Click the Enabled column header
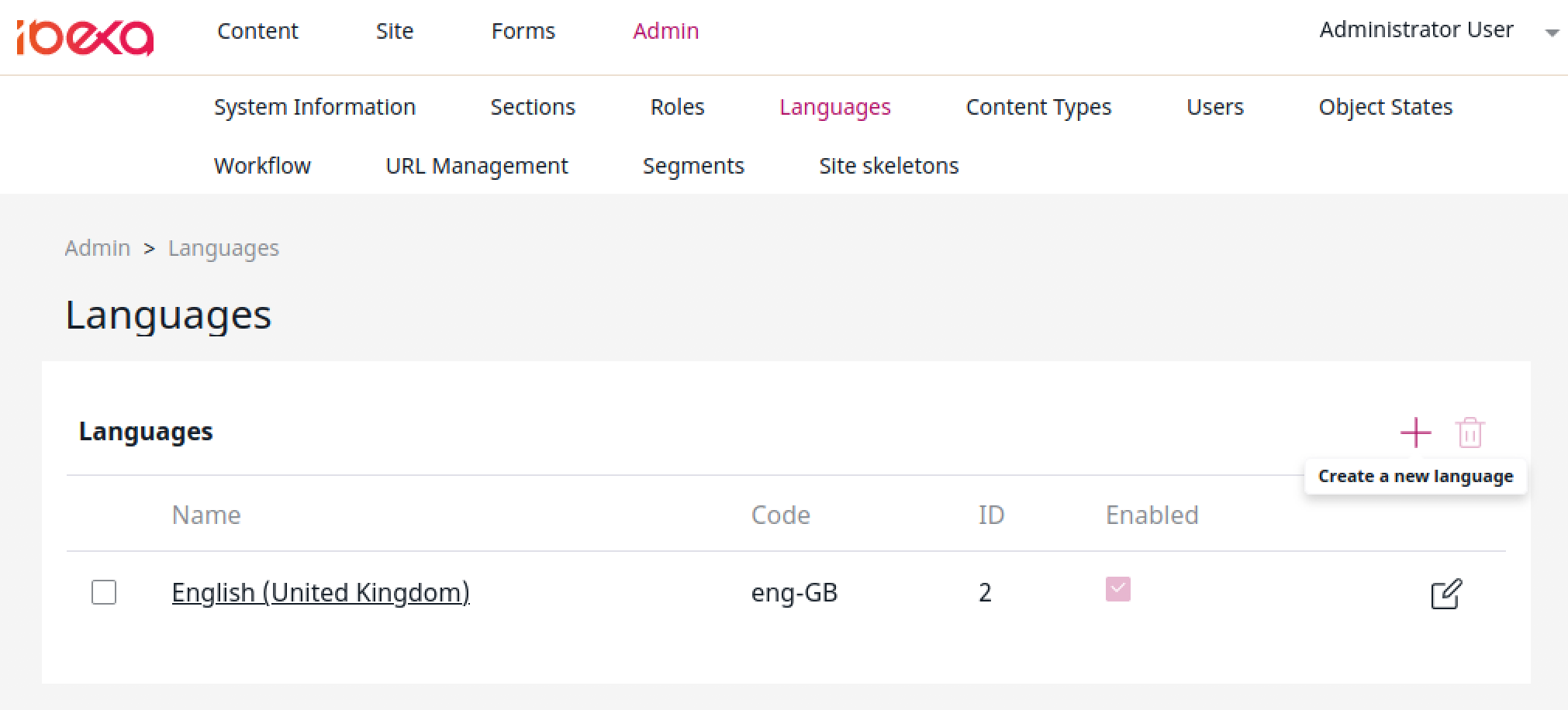 pyautogui.click(x=1152, y=515)
